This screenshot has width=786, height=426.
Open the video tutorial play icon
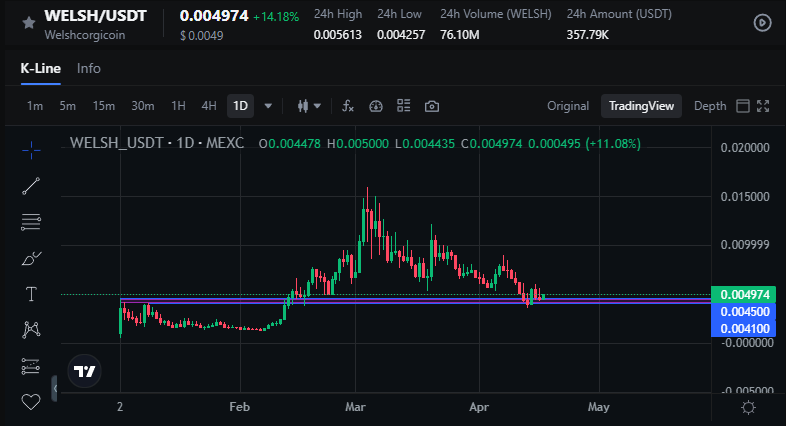pyautogui.click(x=762, y=23)
